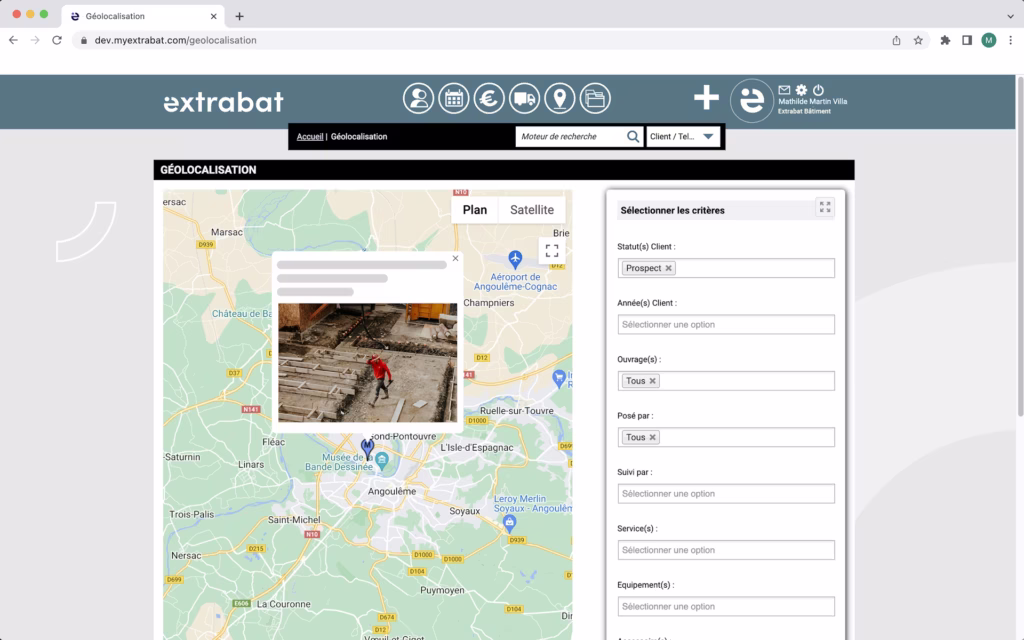This screenshot has width=1024, height=640.
Task: Open the euro billing icon
Action: pyautogui.click(x=488, y=99)
